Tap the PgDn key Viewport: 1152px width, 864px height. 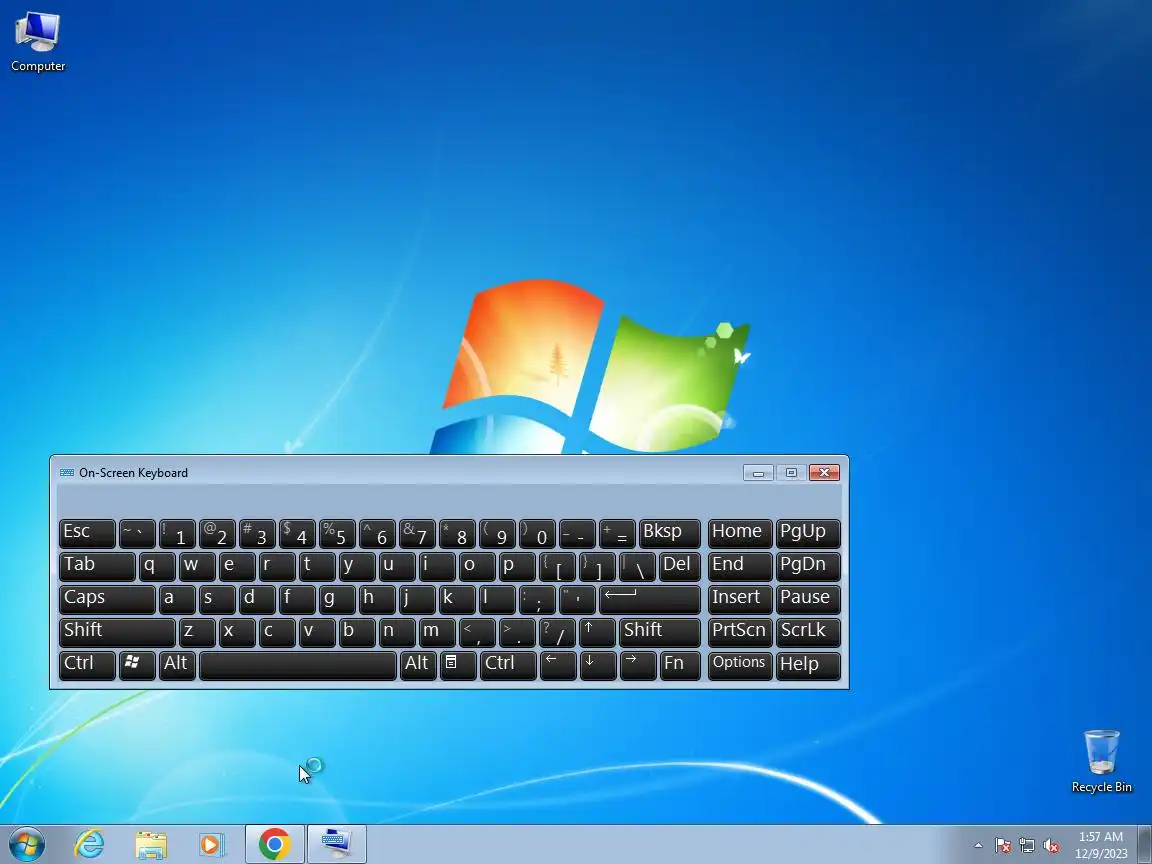click(x=808, y=566)
